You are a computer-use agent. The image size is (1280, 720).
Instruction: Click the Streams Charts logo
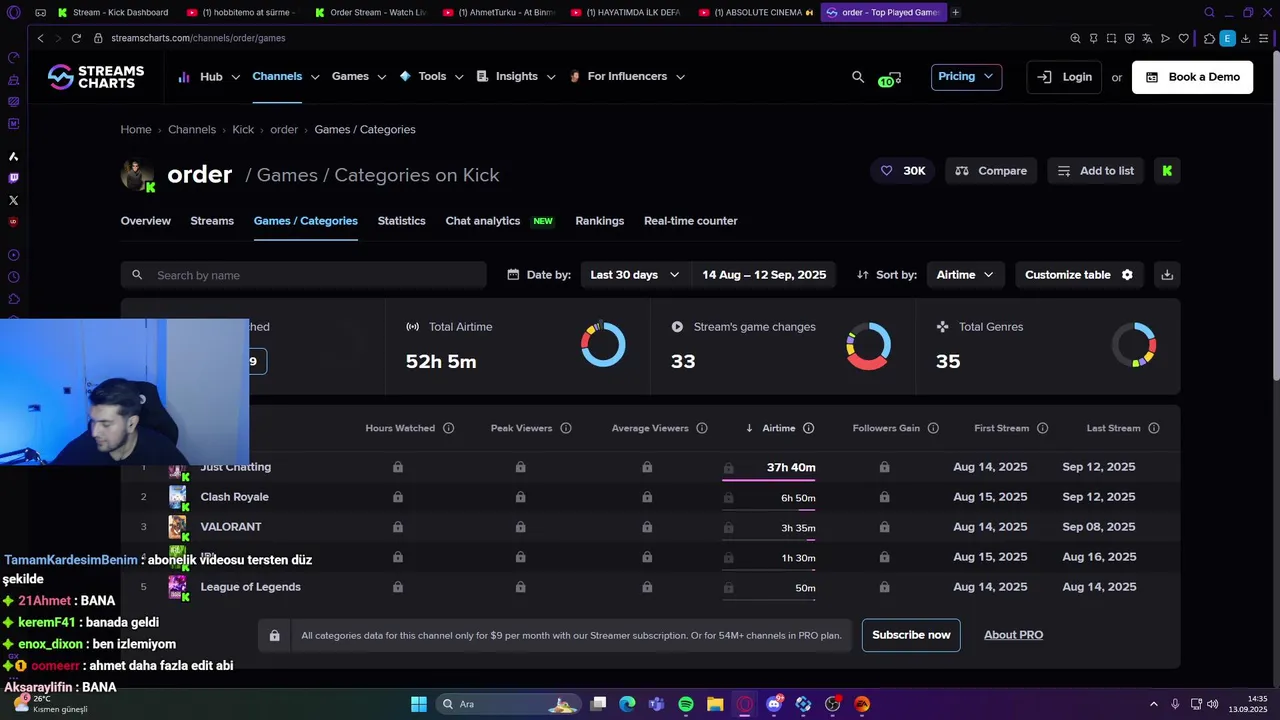point(96,77)
